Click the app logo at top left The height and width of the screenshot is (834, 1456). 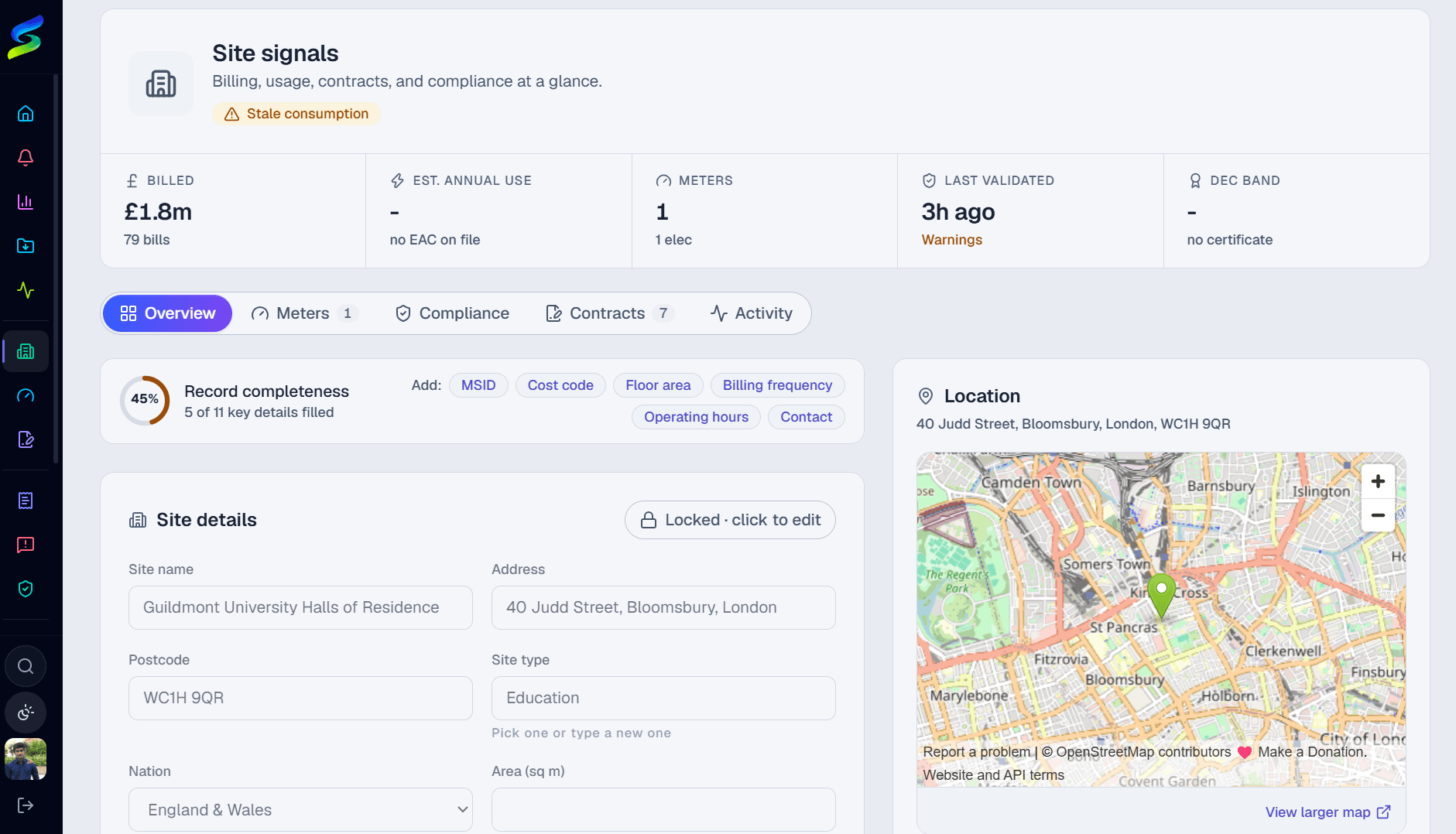click(x=26, y=37)
